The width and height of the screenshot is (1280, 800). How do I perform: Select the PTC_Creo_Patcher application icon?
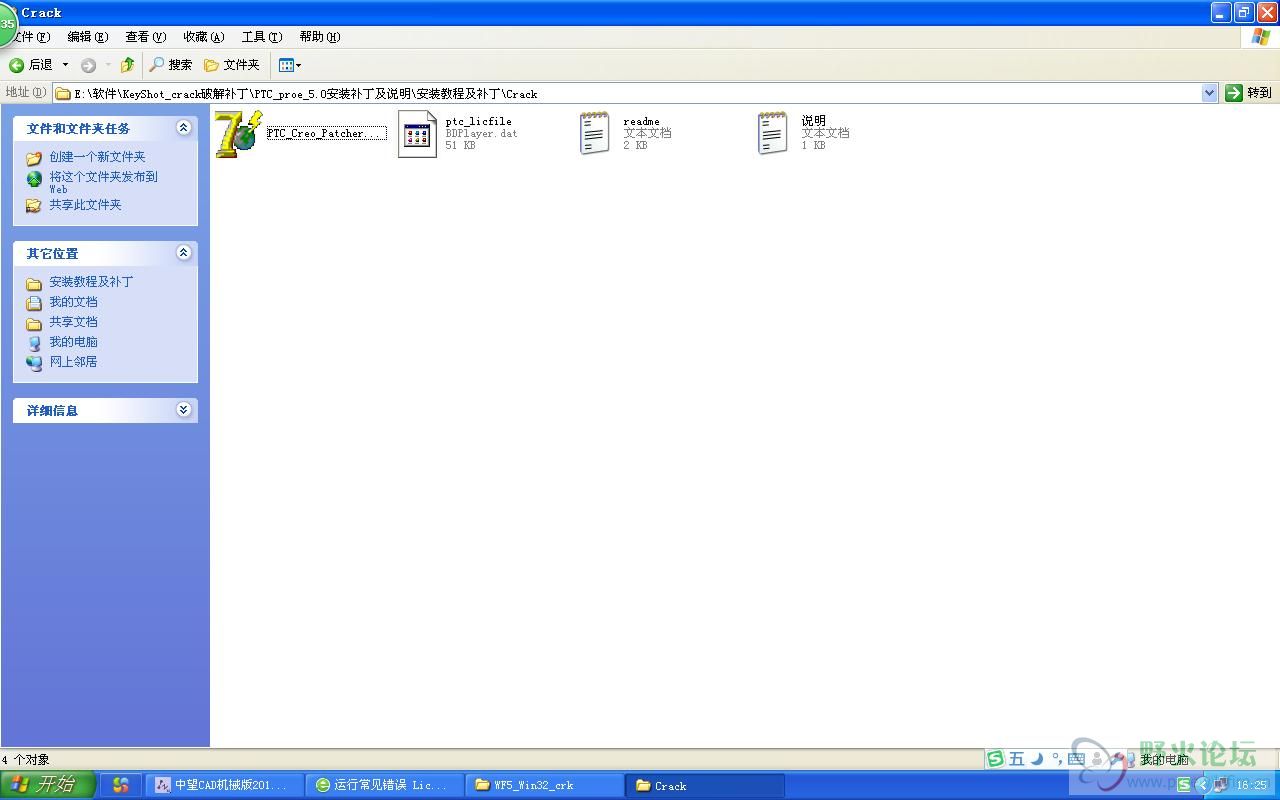click(239, 135)
